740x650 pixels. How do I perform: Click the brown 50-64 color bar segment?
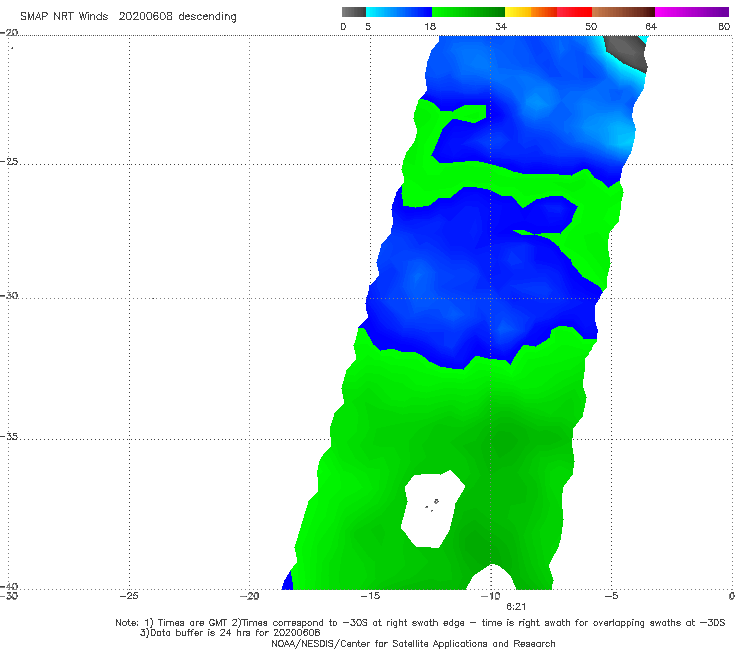[623, 12]
